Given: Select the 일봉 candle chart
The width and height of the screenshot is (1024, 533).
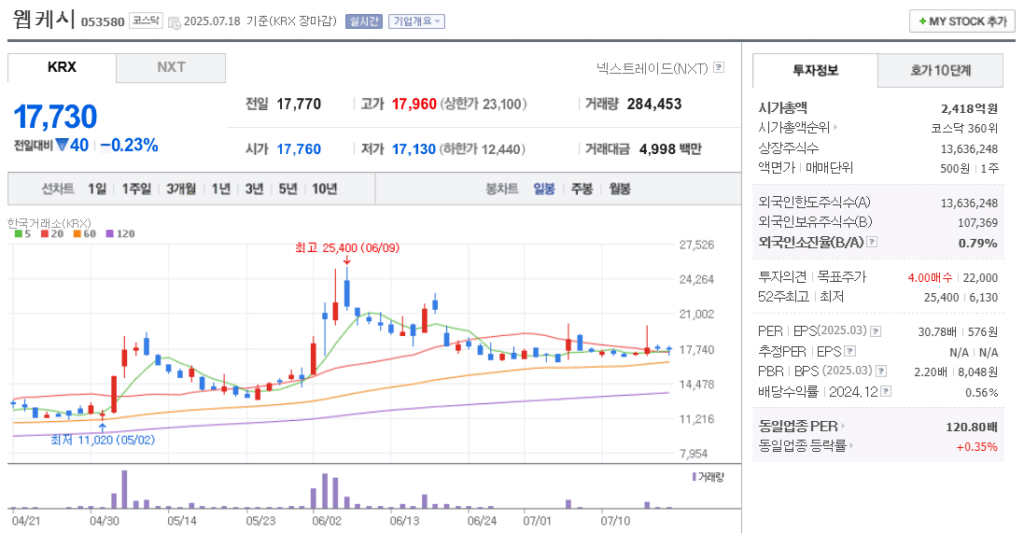Looking at the screenshot, I should tap(544, 189).
